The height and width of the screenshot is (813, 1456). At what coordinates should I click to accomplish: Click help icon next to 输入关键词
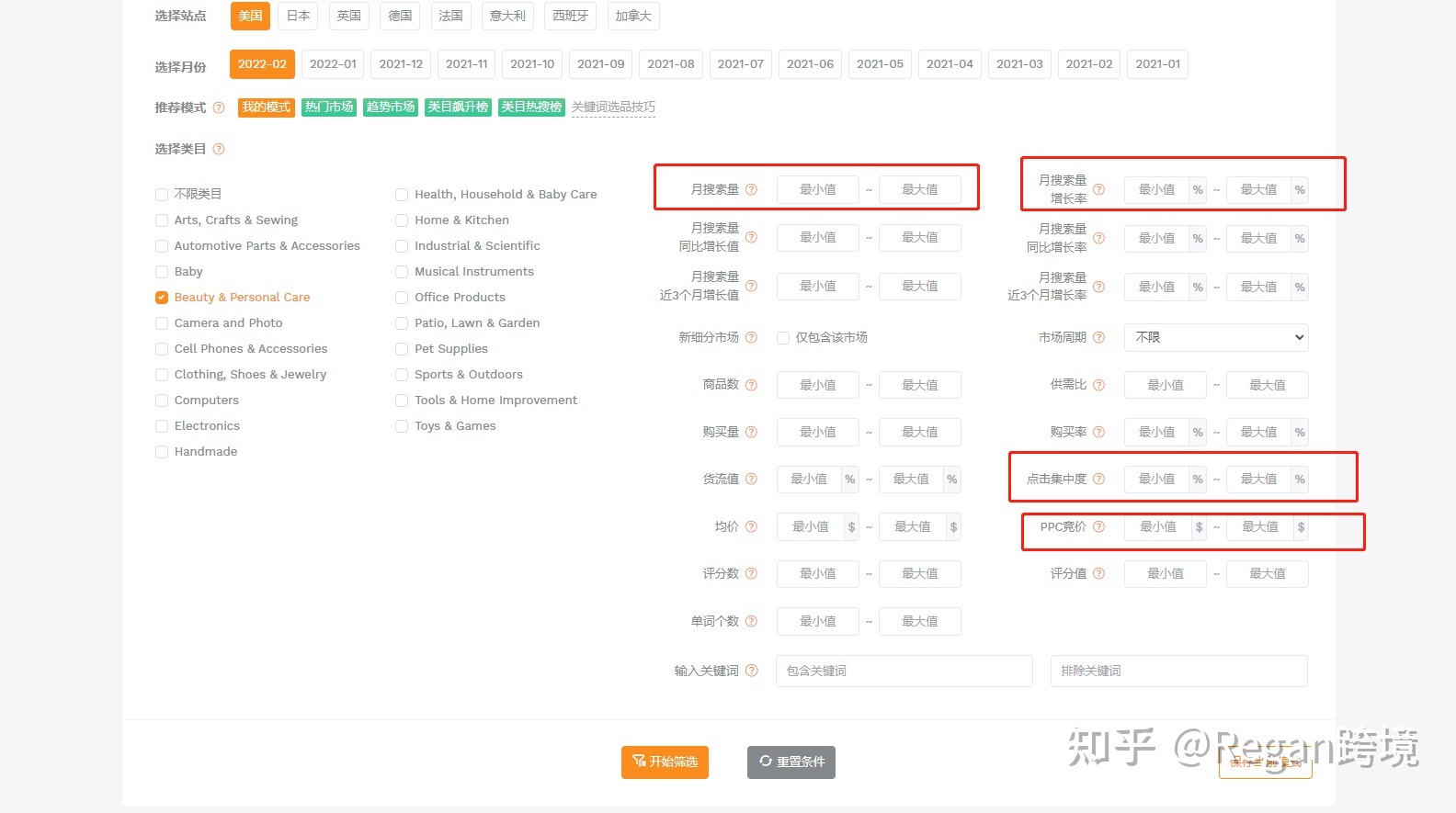click(751, 671)
